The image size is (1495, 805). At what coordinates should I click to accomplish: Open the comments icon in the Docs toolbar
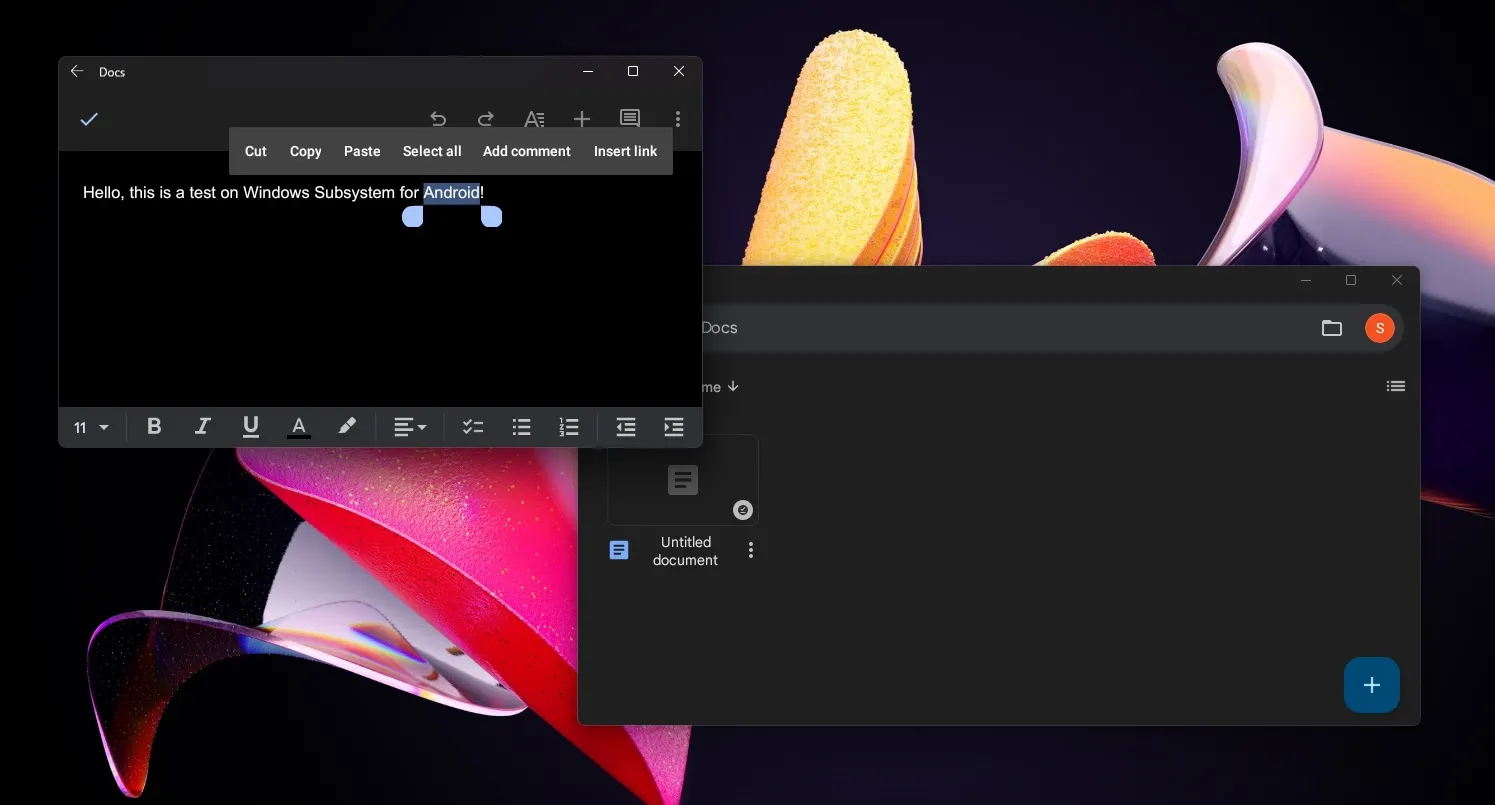pos(630,118)
